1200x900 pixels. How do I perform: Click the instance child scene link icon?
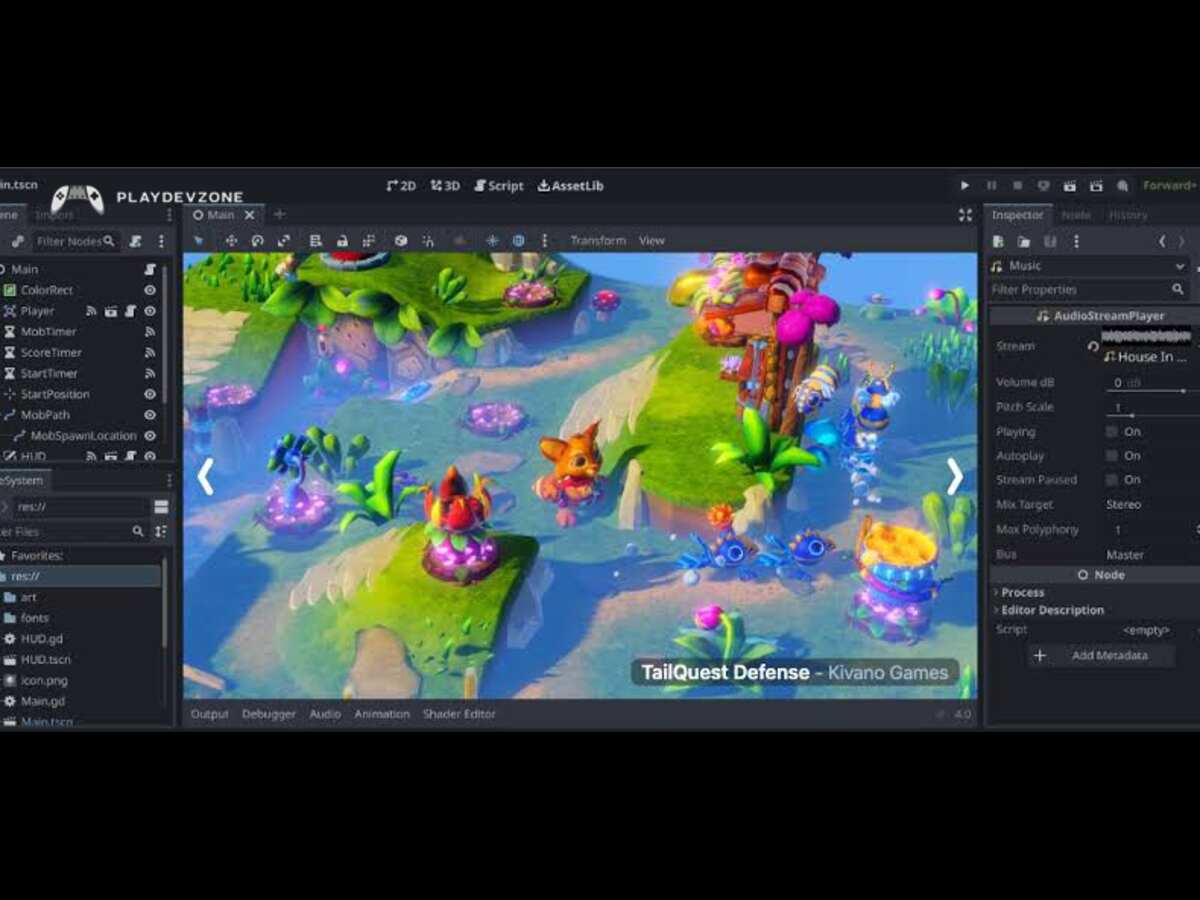[x=17, y=241]
